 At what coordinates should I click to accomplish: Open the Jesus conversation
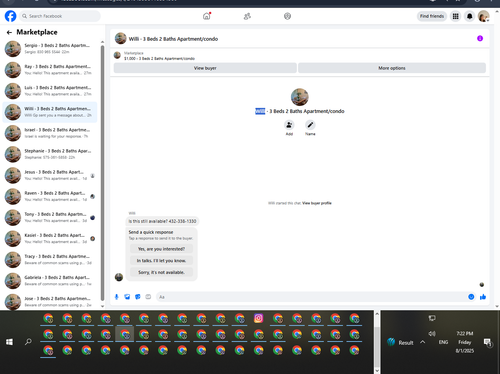[x=50, y=175]
